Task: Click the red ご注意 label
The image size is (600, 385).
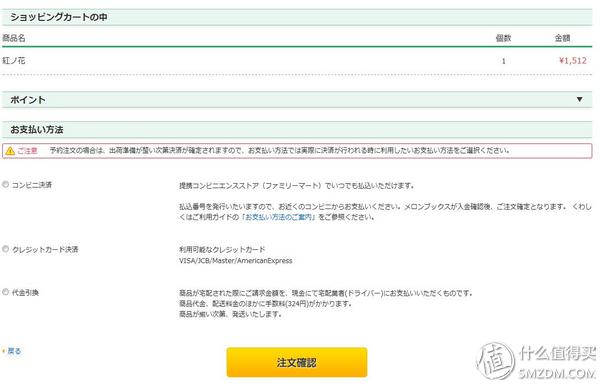Action: click(x=28, y=151)
